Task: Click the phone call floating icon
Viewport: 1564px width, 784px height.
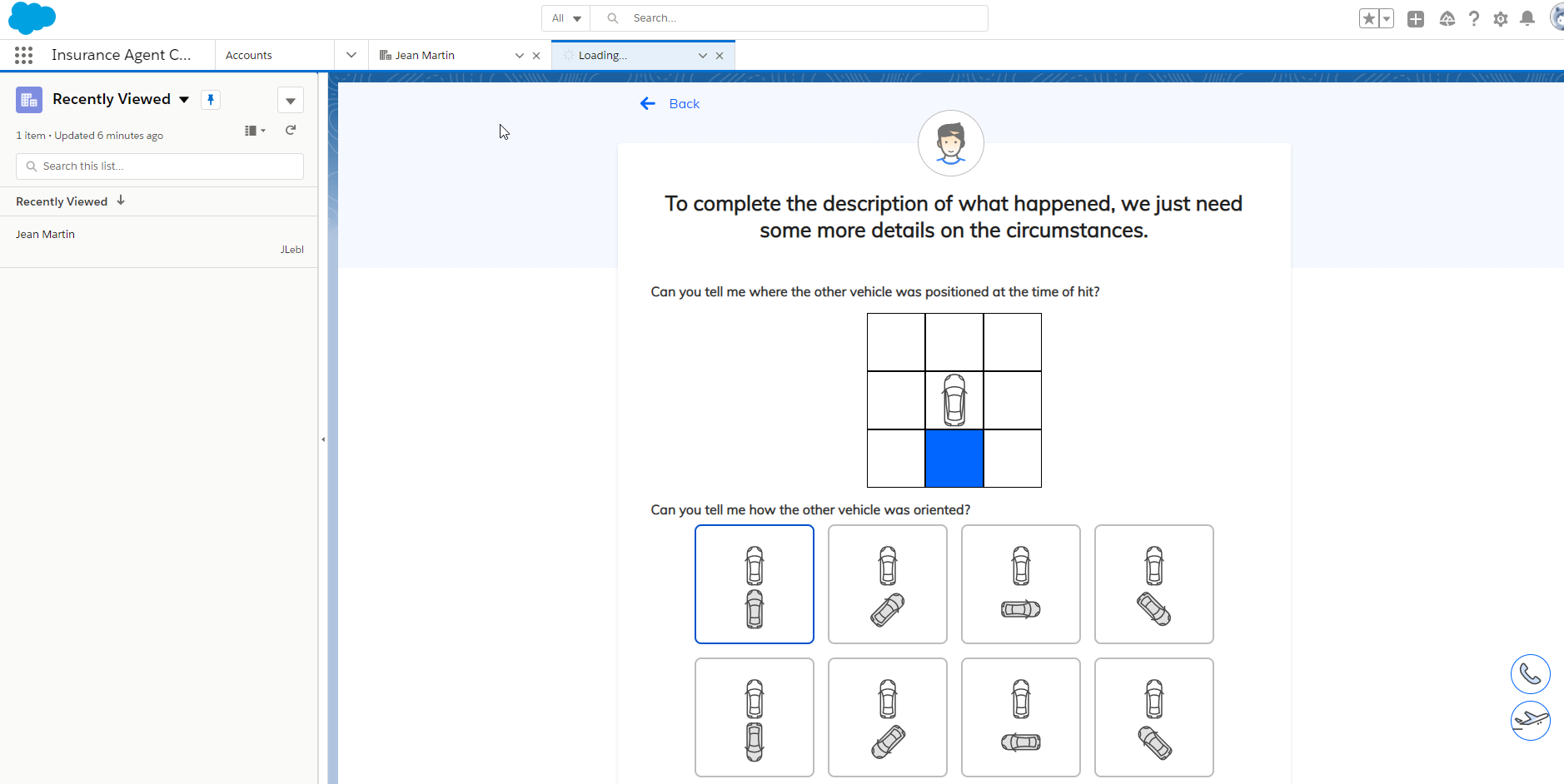Action: (1530, 674)
